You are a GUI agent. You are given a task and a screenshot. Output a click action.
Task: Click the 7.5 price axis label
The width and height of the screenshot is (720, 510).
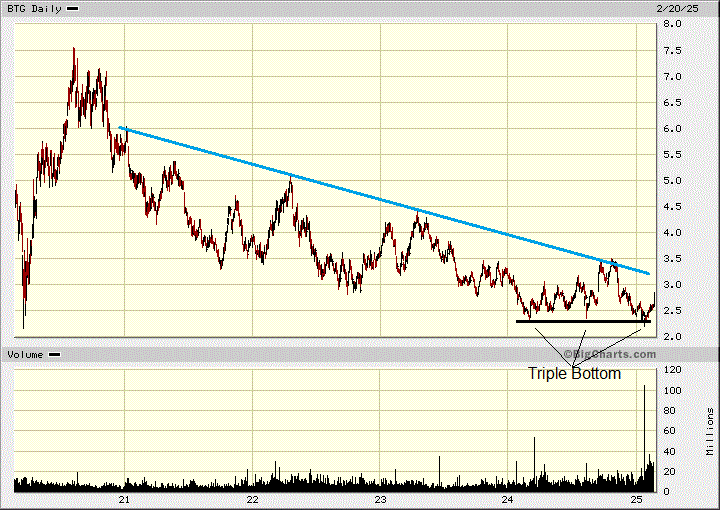tap(673, 50)
